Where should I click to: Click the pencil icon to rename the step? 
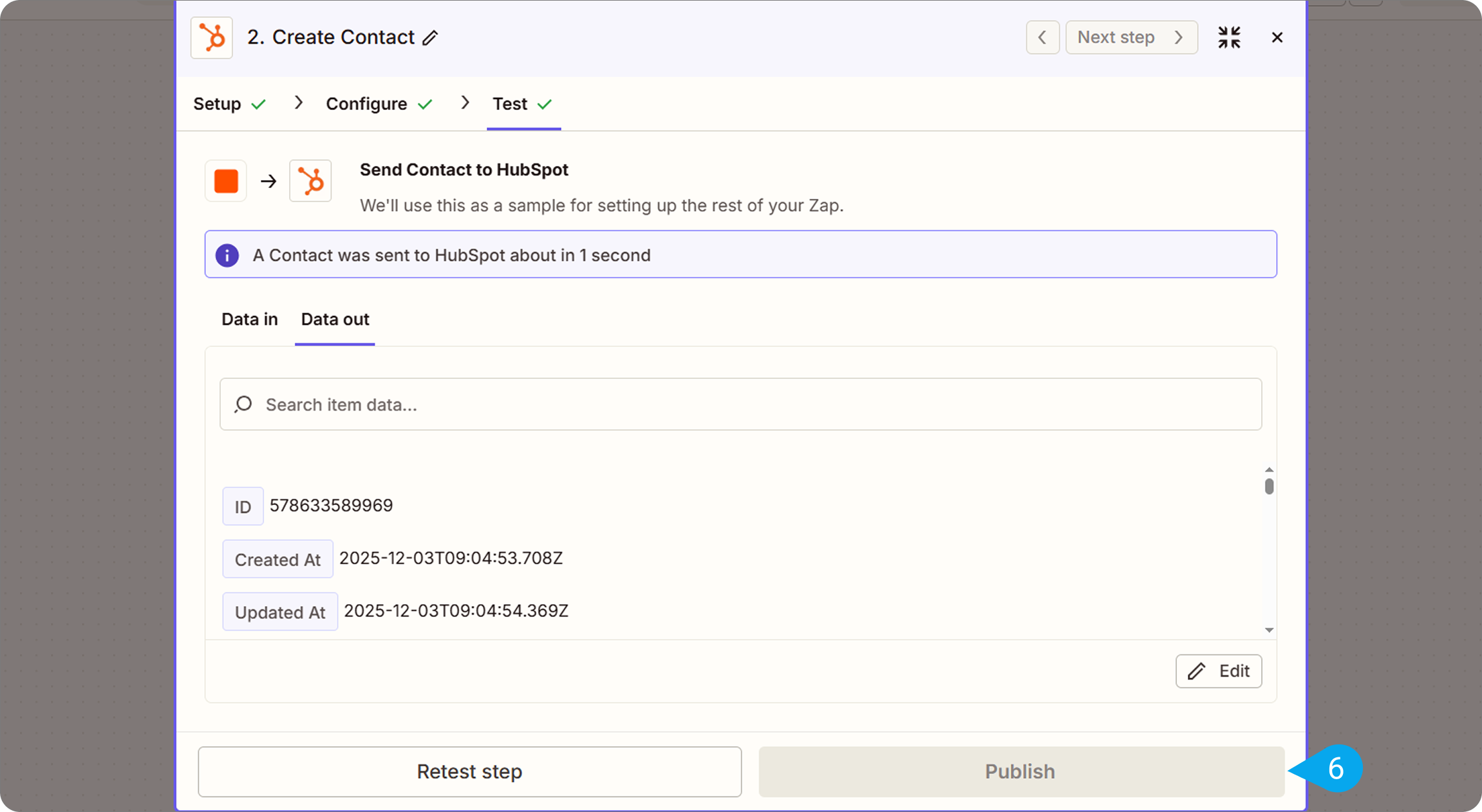[430, 38]
